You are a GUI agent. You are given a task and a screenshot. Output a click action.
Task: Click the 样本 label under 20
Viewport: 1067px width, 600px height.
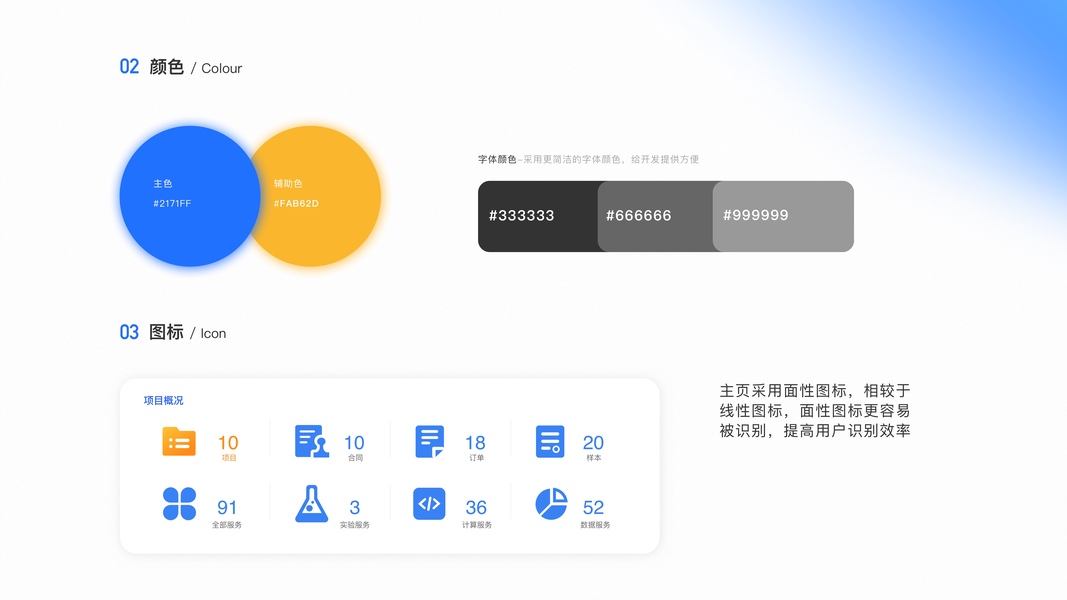[593, 458]
